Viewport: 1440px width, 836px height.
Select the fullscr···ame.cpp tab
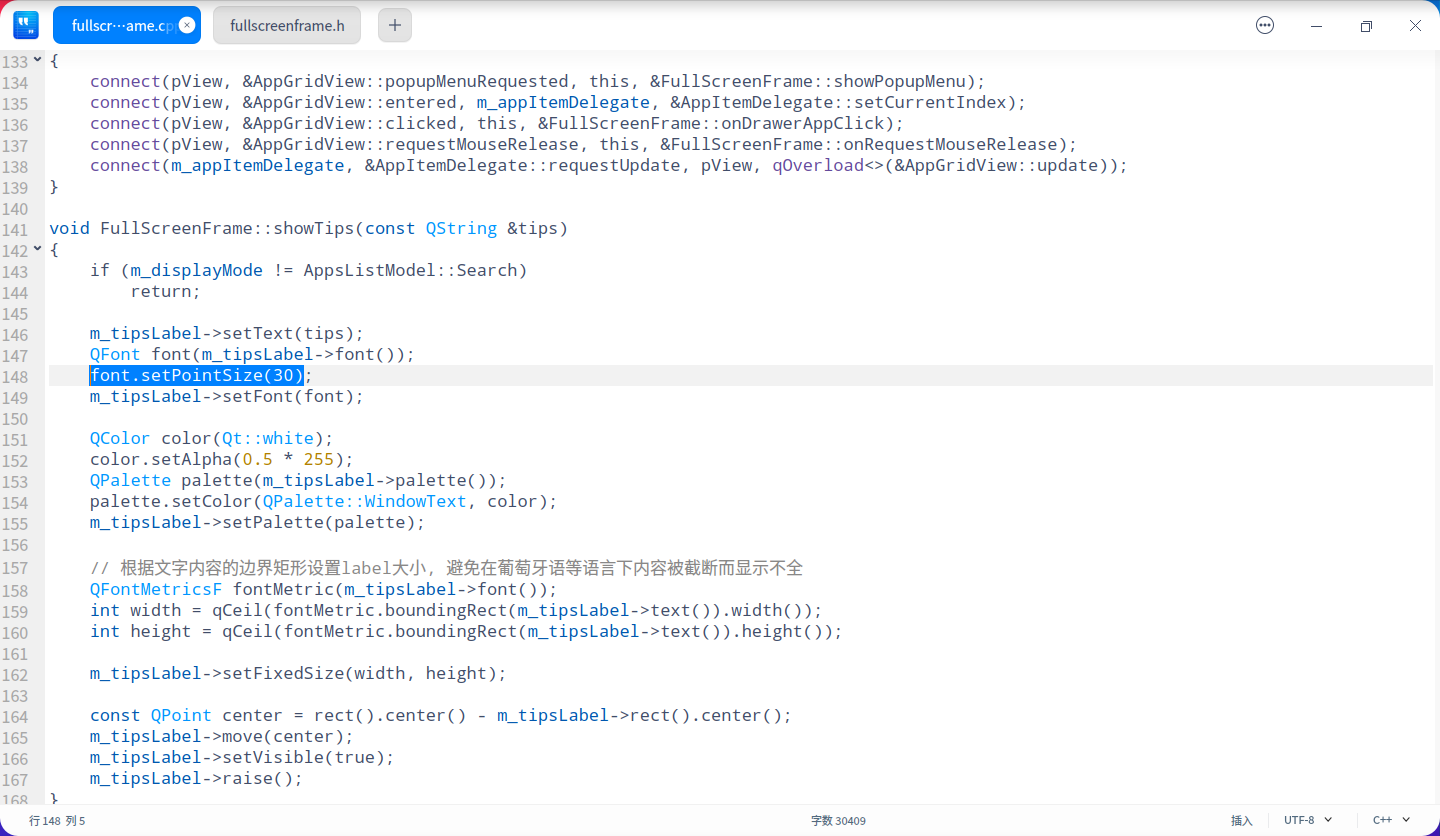click(x=127, y=26)
